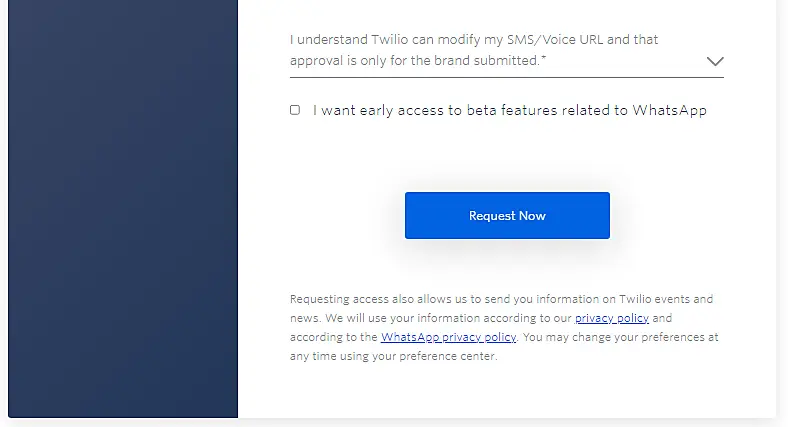
Task: Open the privacy policy link
Action: [611, 318]
